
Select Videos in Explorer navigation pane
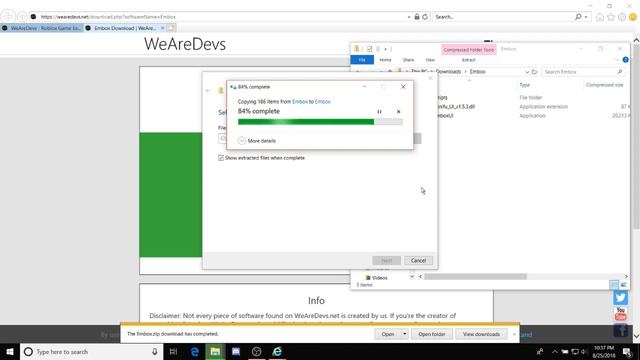(376, 278)
